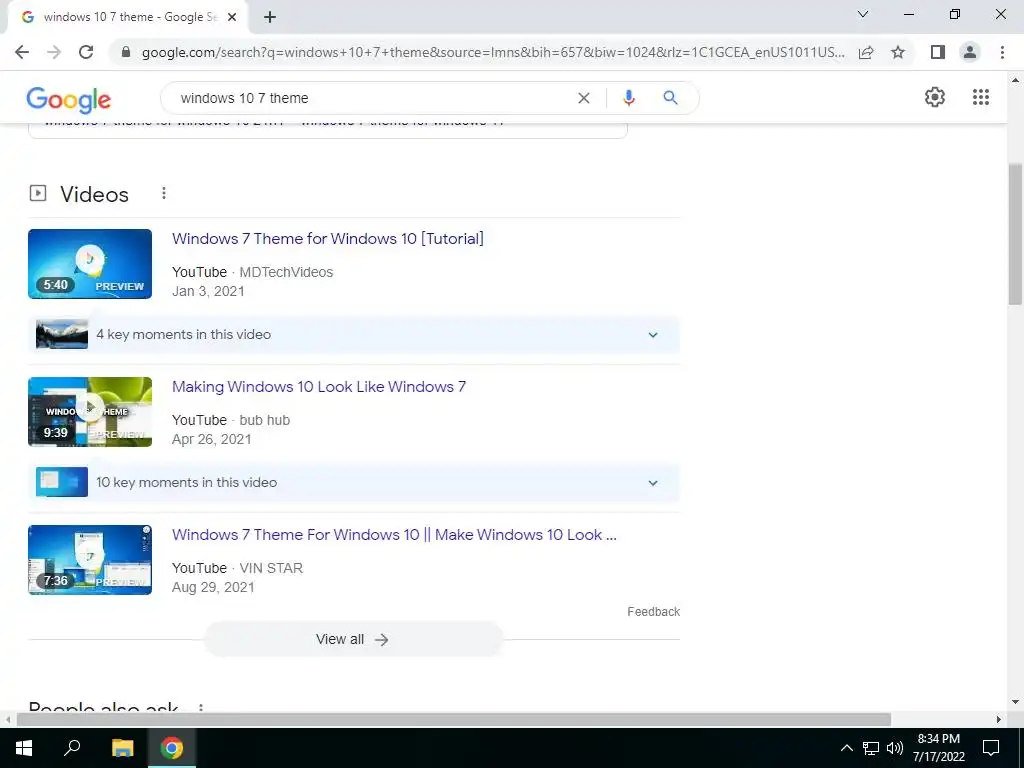1024x768 pixels.
Task: Go back to the previous page
Action: tap(22, 52)
